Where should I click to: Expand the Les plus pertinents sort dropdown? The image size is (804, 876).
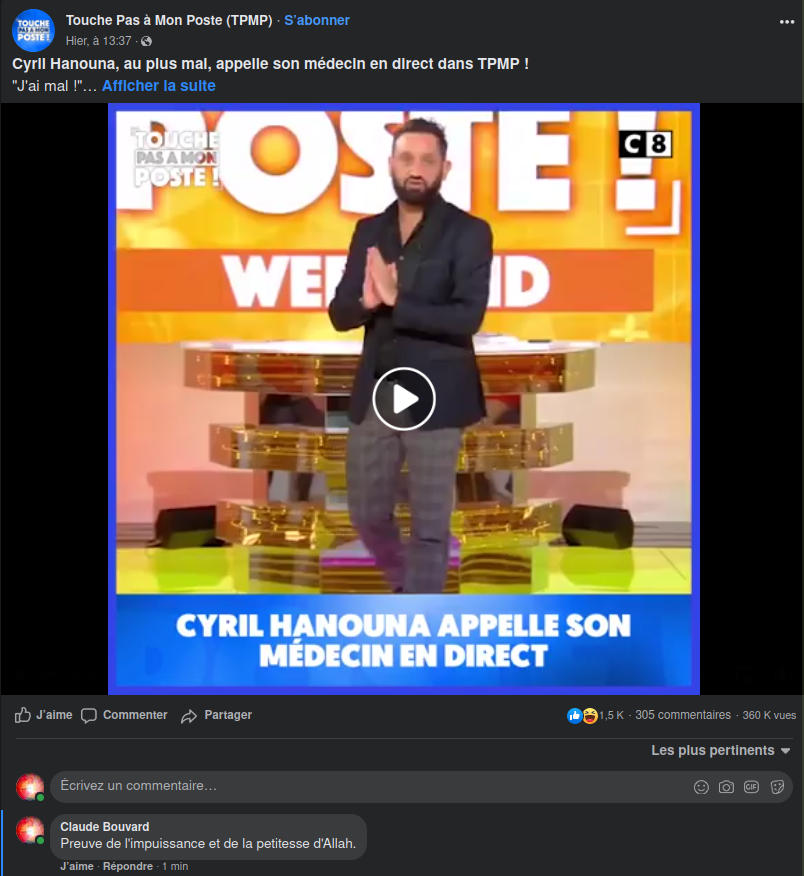721,750
